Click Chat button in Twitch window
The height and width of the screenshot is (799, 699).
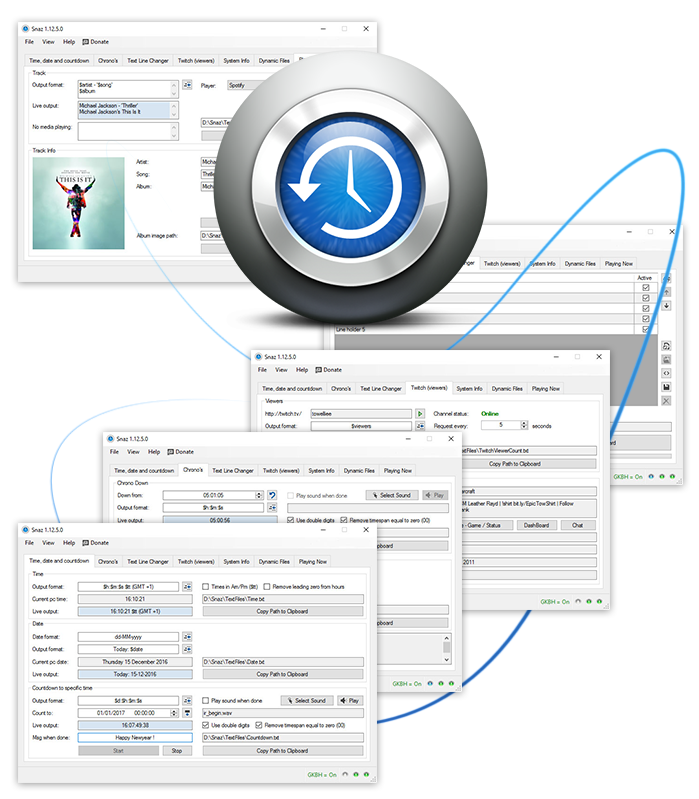click(x=578, y=525)
